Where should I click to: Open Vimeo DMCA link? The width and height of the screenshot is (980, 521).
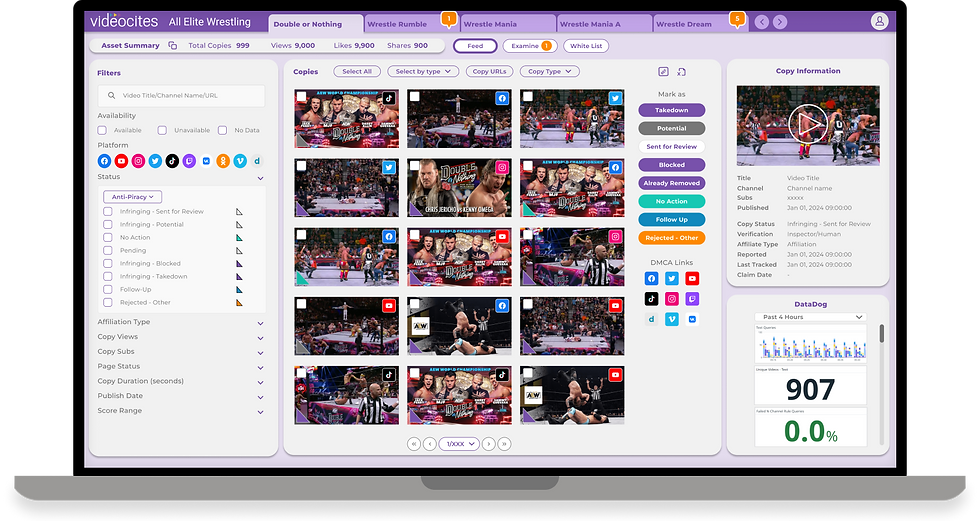[x=672, y=319]
